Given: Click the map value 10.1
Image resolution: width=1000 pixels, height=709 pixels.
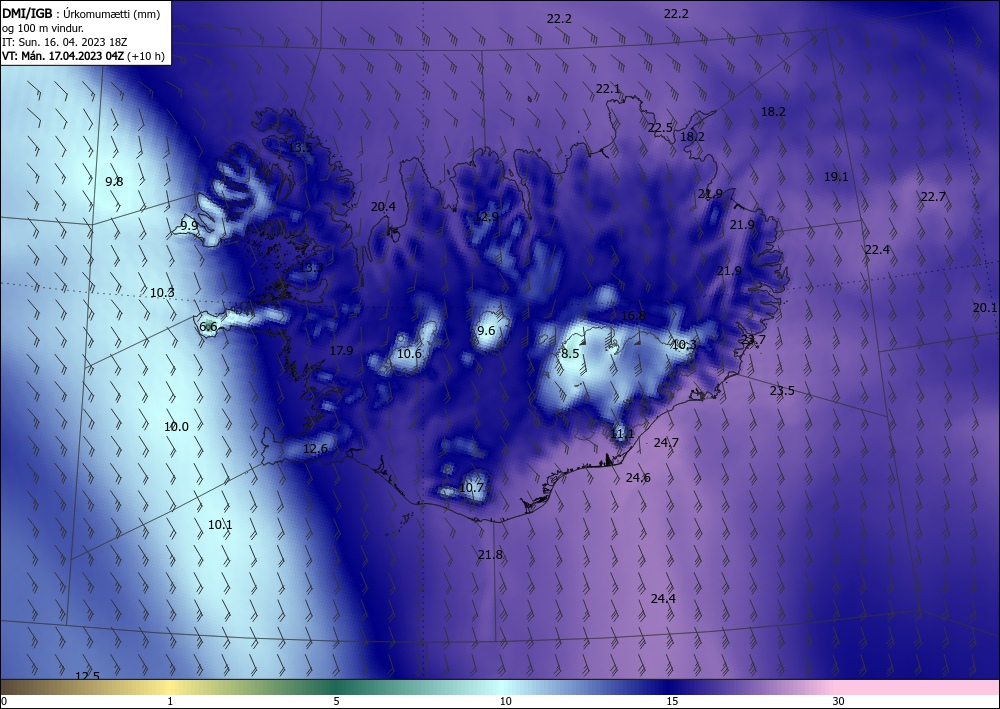Looking at the screenshot, I should pyautogui.click(x=220, y=525).
